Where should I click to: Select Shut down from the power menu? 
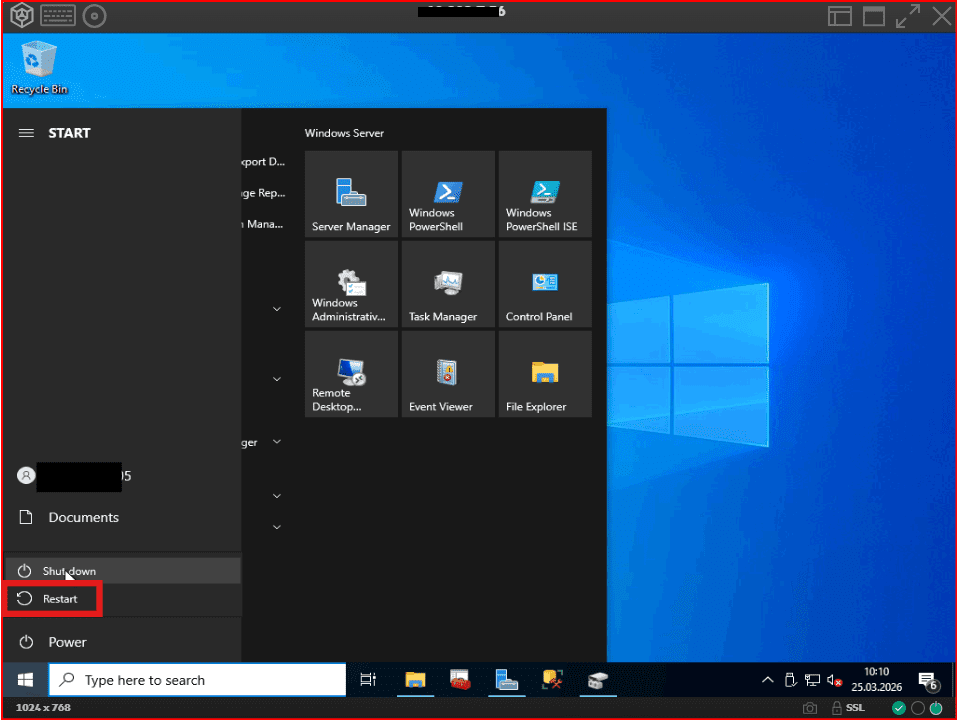[69, 571]
